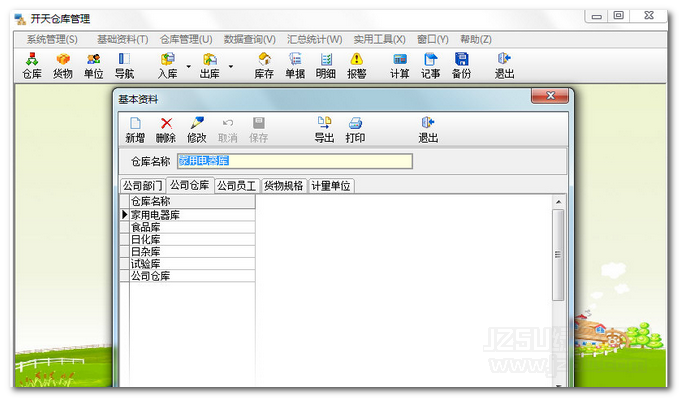Image resolution: width=679 pixels, height=398 pixels.
Task: Launch the 计算 calculator toolbar icon
Action: tap(400, 65)
